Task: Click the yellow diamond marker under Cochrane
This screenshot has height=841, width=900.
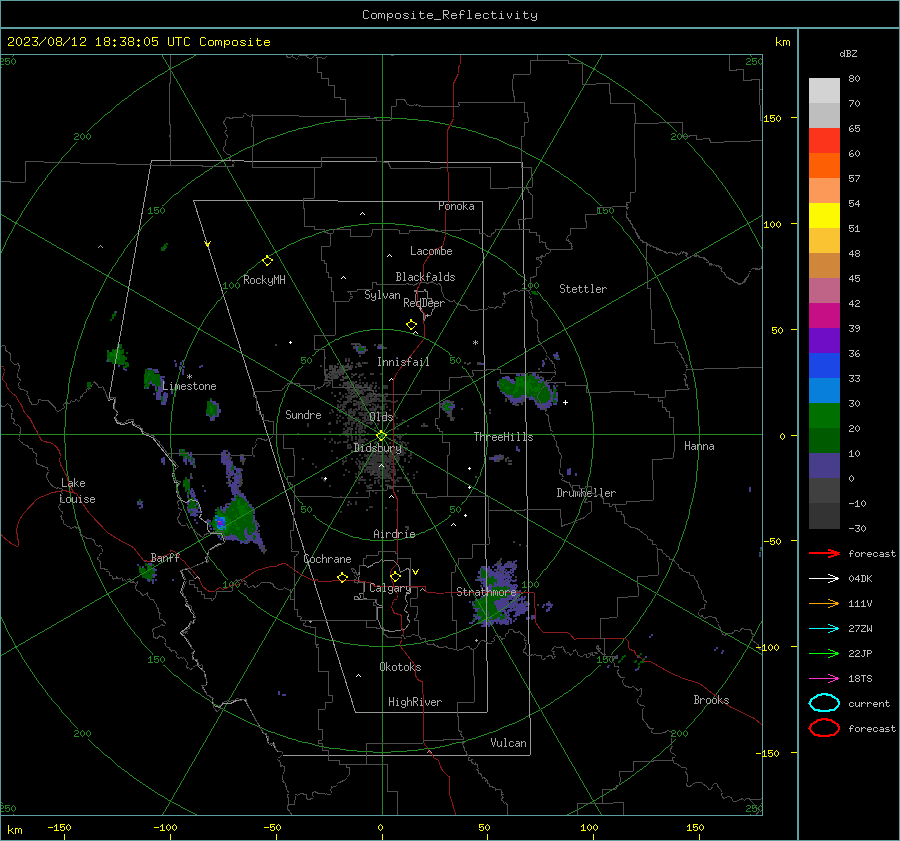Action: [342, 577]
